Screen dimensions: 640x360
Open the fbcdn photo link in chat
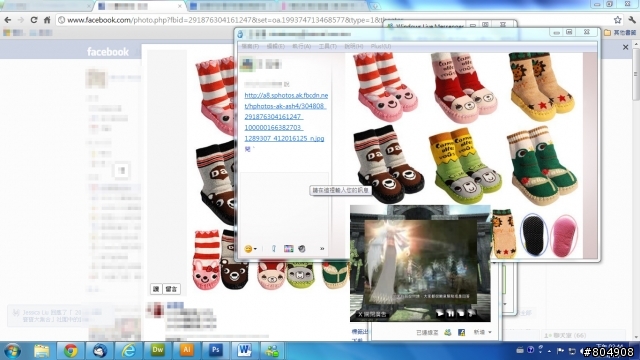(x=286, y=117)
